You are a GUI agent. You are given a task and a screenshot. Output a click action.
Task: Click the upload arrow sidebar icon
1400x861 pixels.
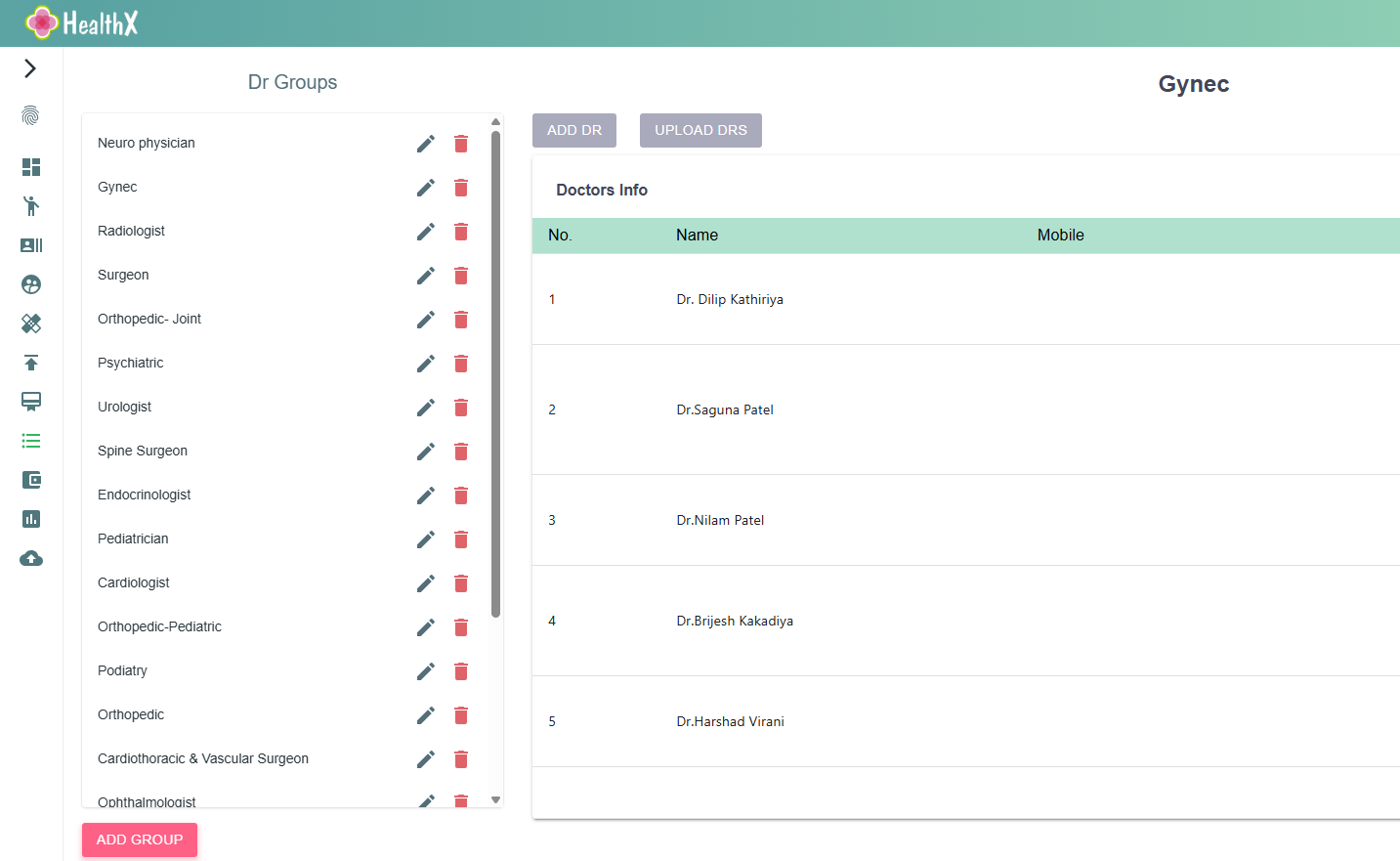pyautogui.click(x=30, y=363)
